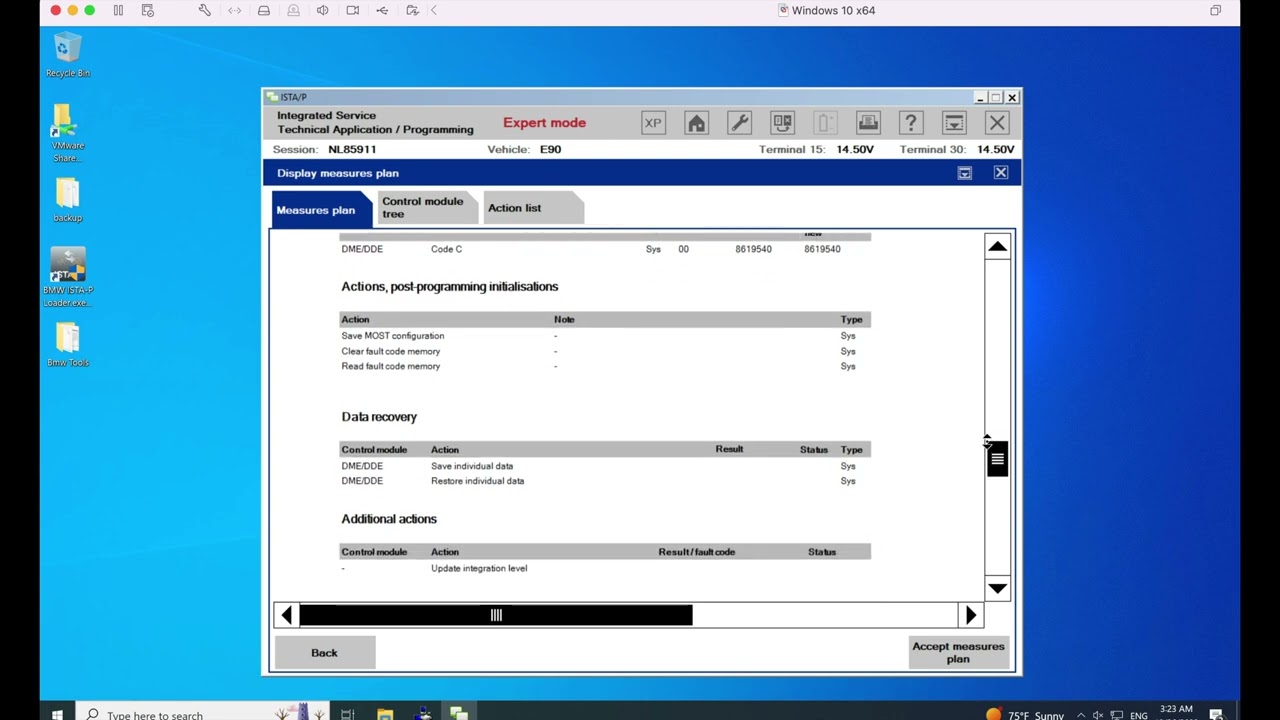The image size is (1280, 720).
Task: Open the Recycle Bin desktop icon
Action: click(68, 55)
